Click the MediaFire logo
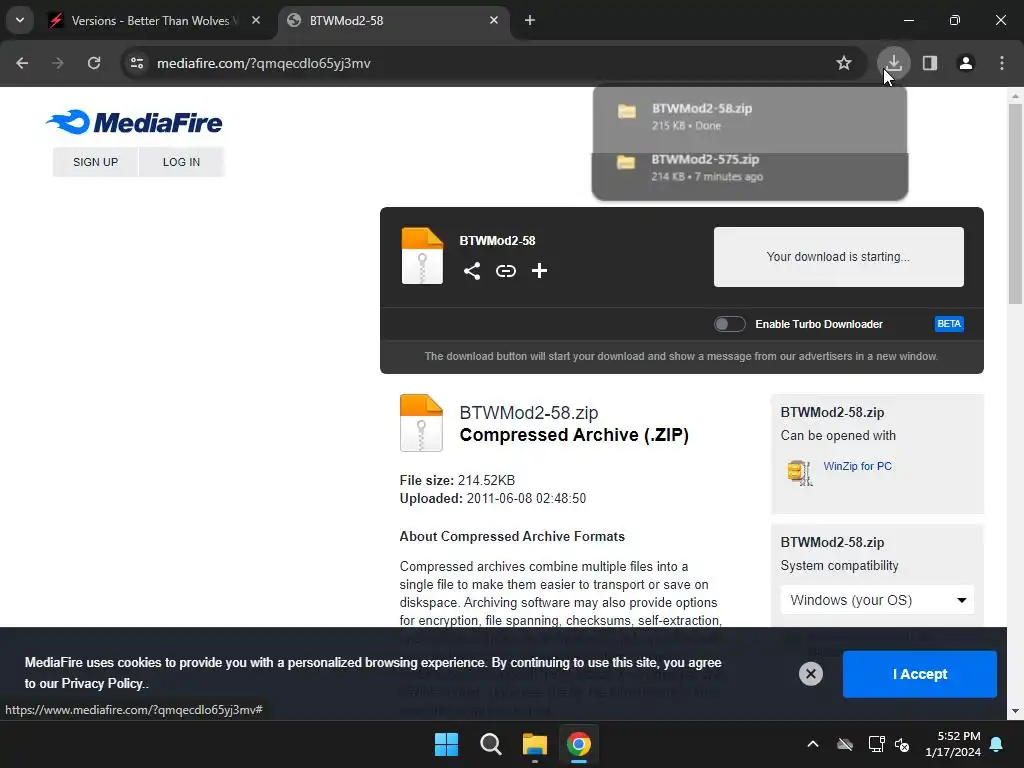 (135, 123)
